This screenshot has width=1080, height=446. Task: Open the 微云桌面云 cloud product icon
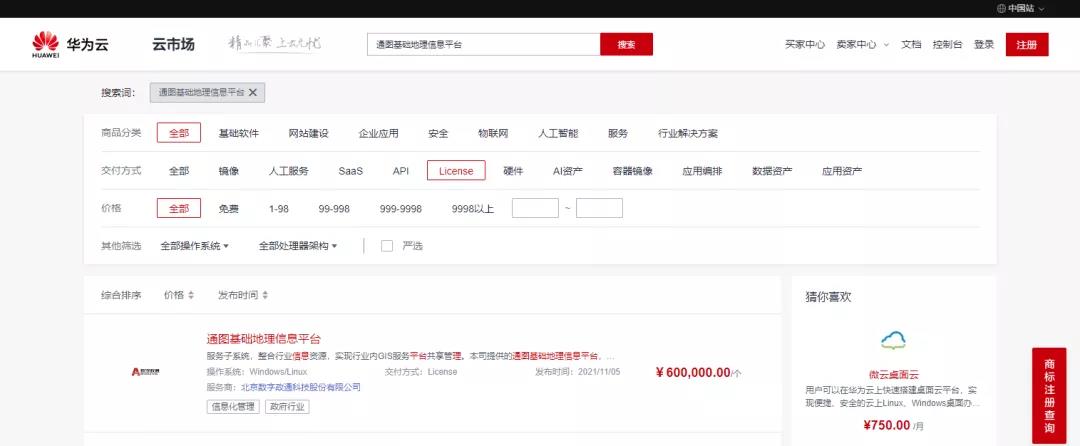point(893,341)
